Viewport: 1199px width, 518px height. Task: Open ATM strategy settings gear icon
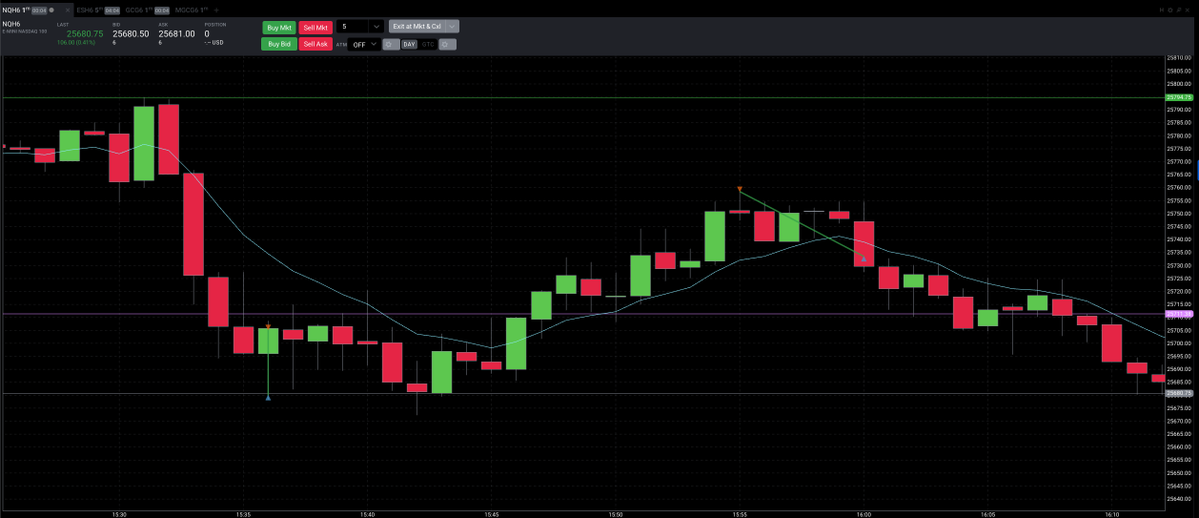(388, 44)
